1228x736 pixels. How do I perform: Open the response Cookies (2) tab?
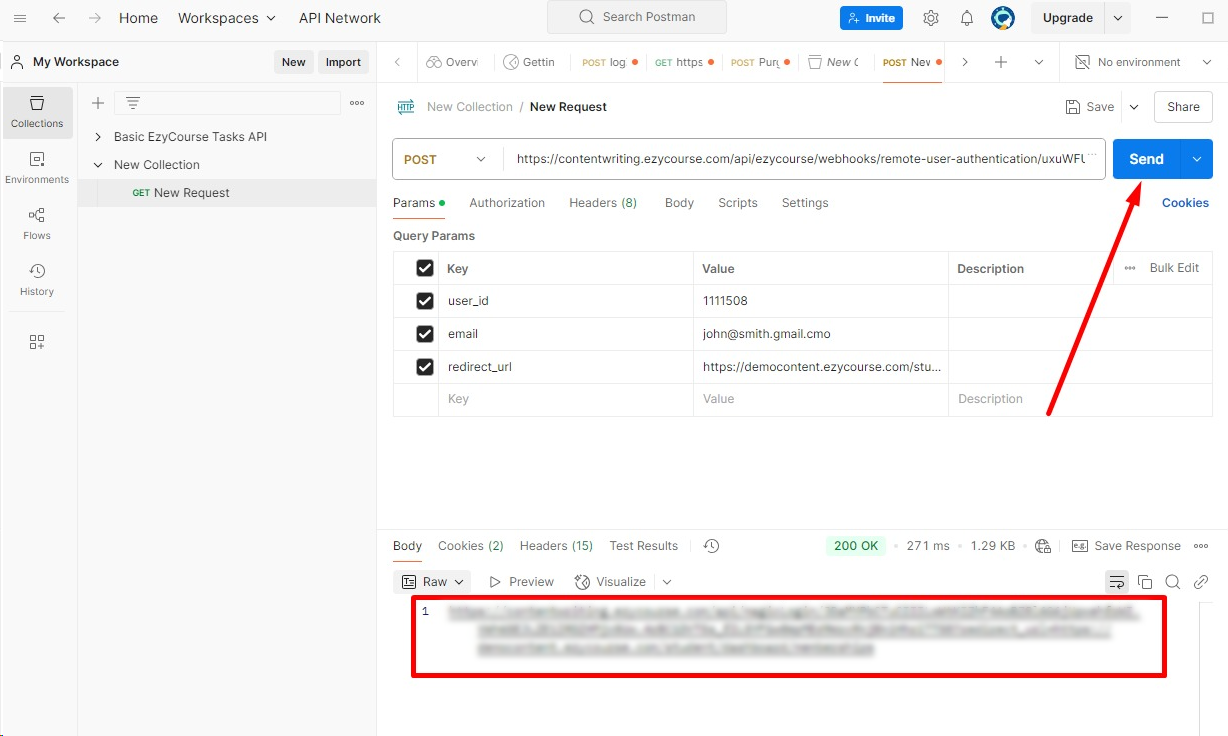[470, 546]
